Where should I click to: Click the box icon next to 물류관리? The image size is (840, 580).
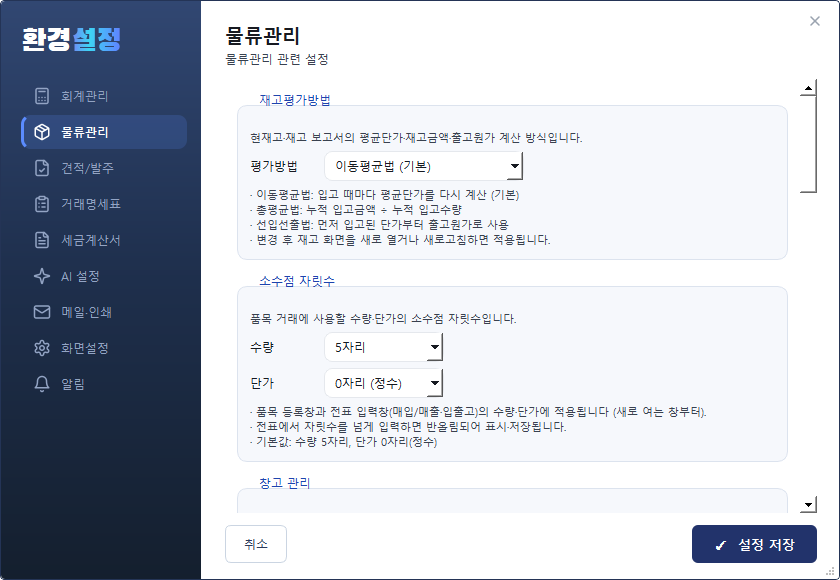42,132
